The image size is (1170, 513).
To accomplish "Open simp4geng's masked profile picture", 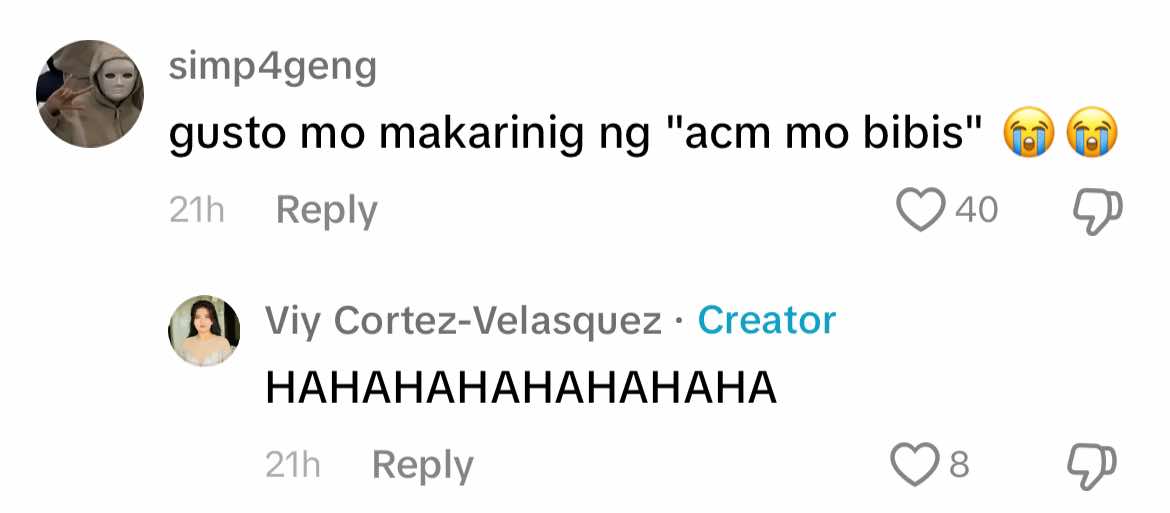I will 90,94.
